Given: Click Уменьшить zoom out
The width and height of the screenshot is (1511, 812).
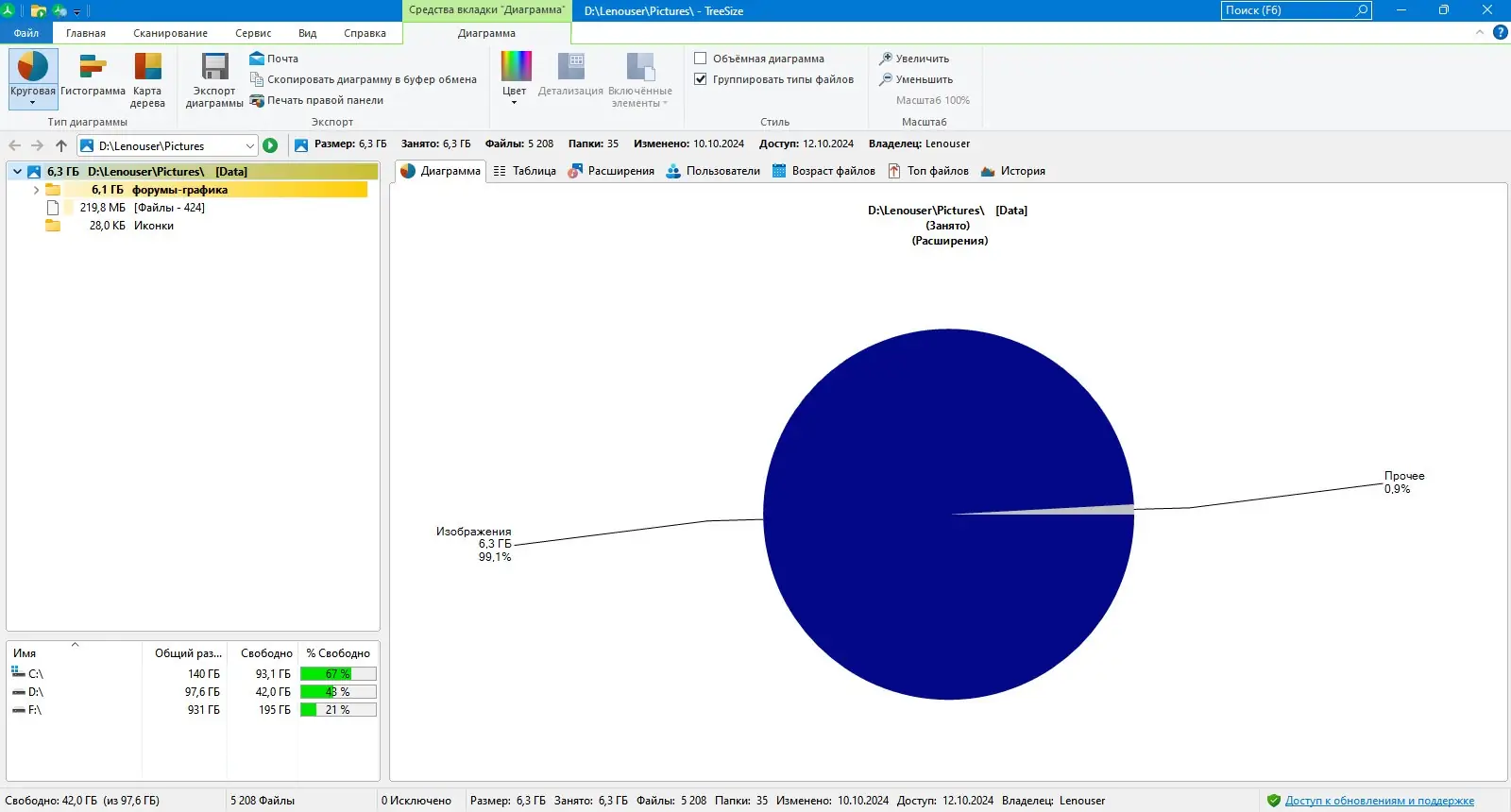Looking at the screenshot, I should click(x=916, y=79).
